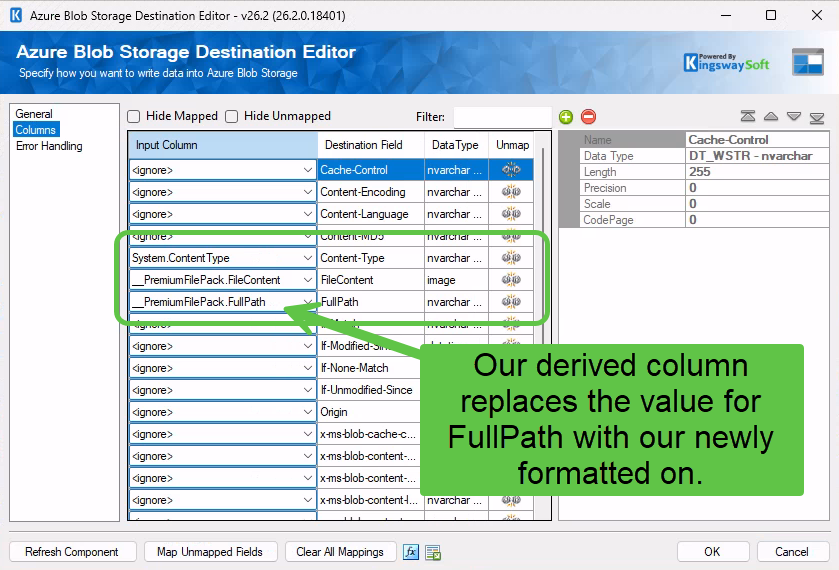Screen dimensions: 839x570
Task: Move item to bottom arrow icon
Action: click(817, 117)
